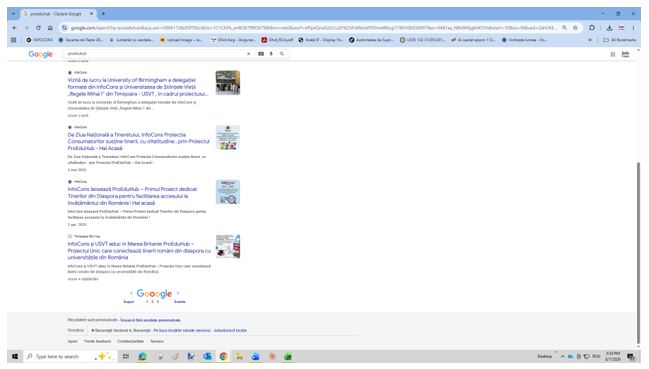Open thumbnail of the Marea Britanie article
The image size is (649, 369).
coord(228,247)
